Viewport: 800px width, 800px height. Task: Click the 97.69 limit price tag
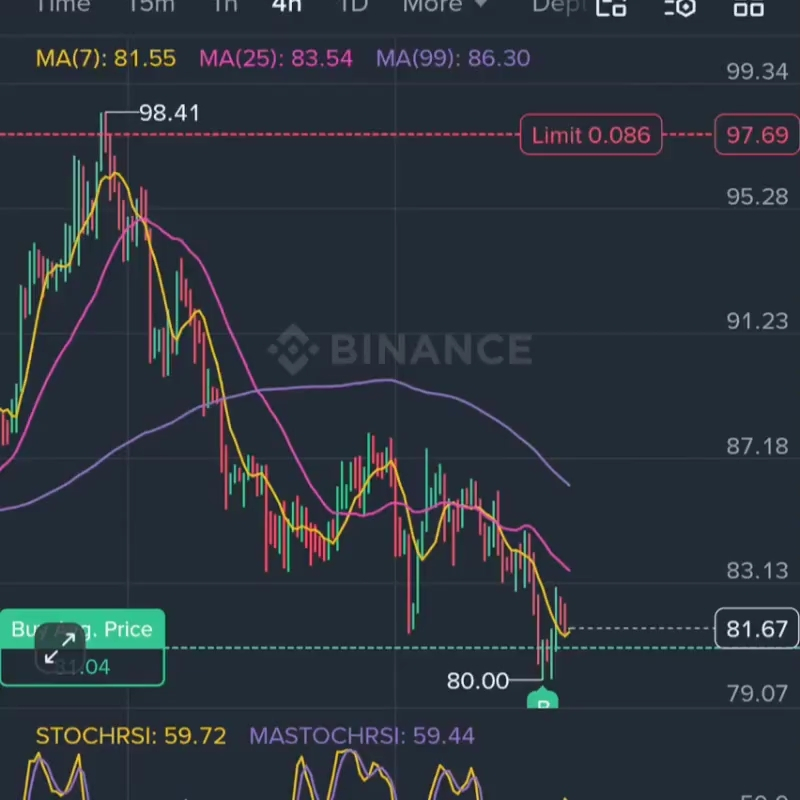point(757,135)
